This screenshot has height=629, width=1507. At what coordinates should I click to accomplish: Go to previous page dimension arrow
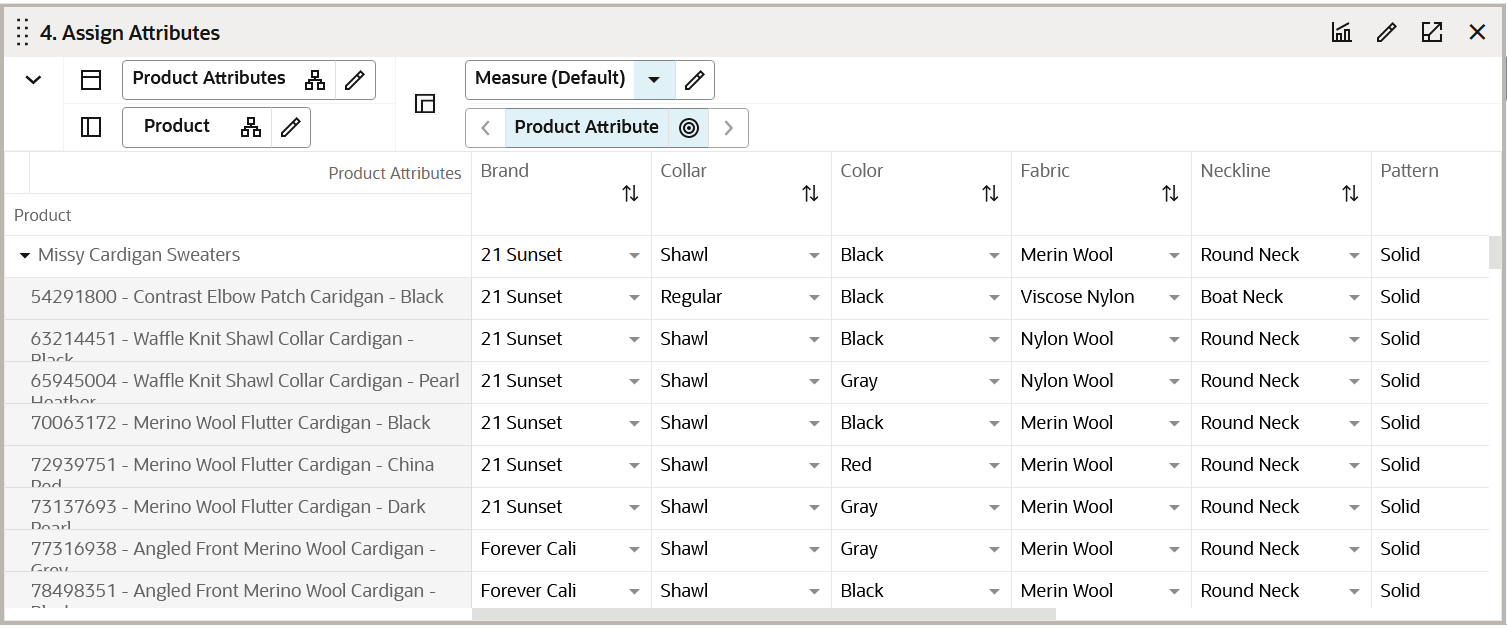486,128
